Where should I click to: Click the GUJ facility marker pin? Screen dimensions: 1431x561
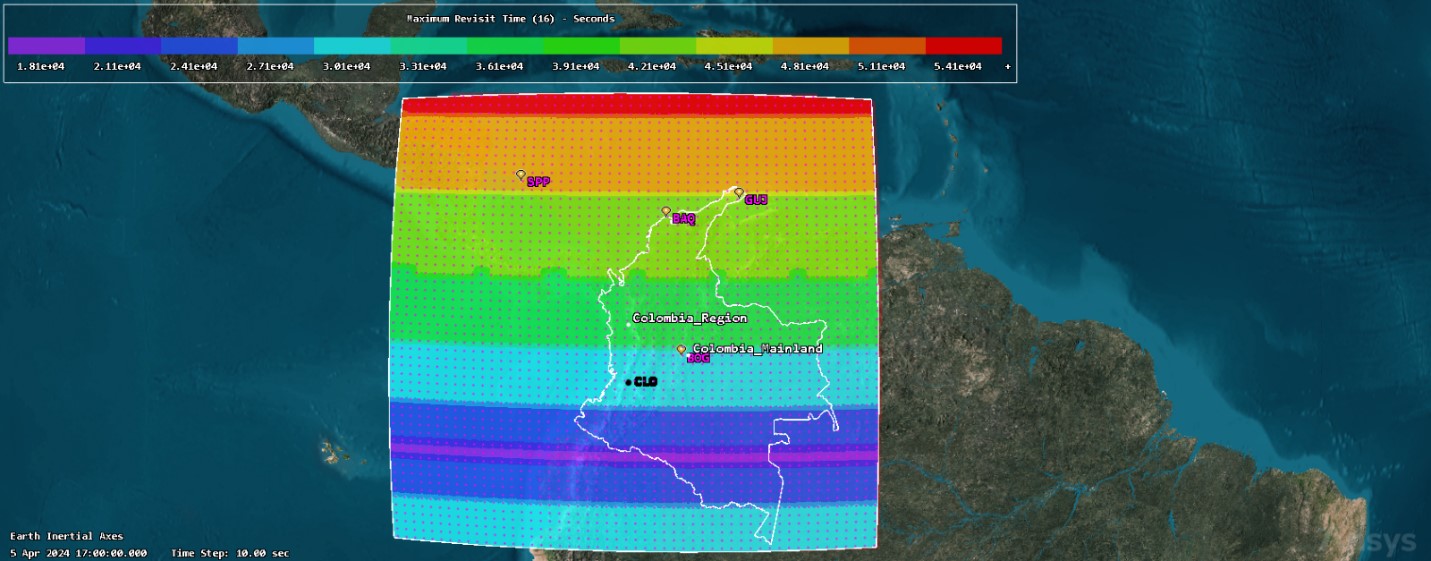(x=739, y=192)
